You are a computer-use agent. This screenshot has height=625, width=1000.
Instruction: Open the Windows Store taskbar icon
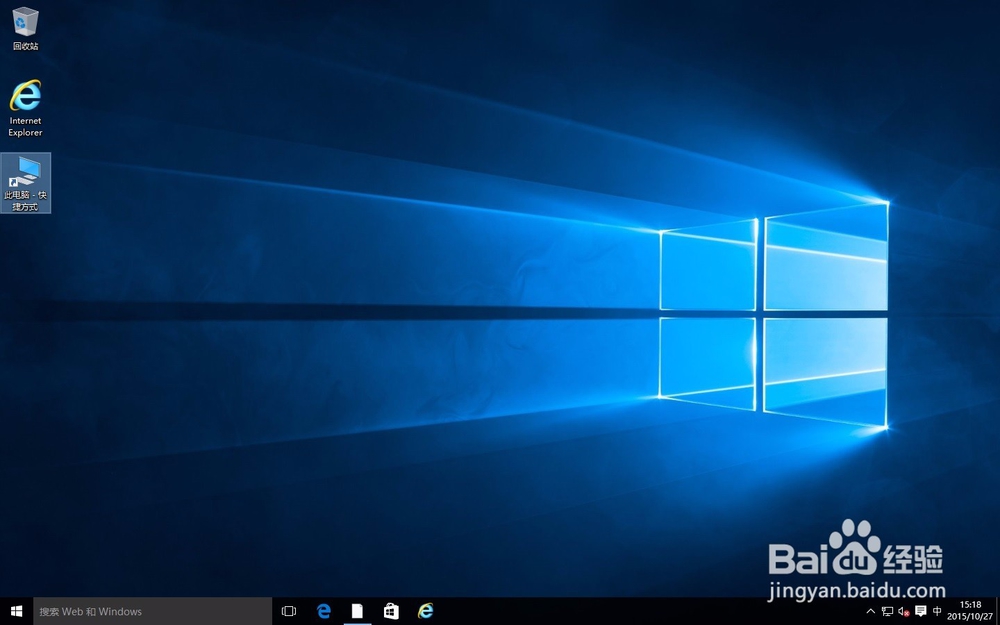tap(391, 611)
